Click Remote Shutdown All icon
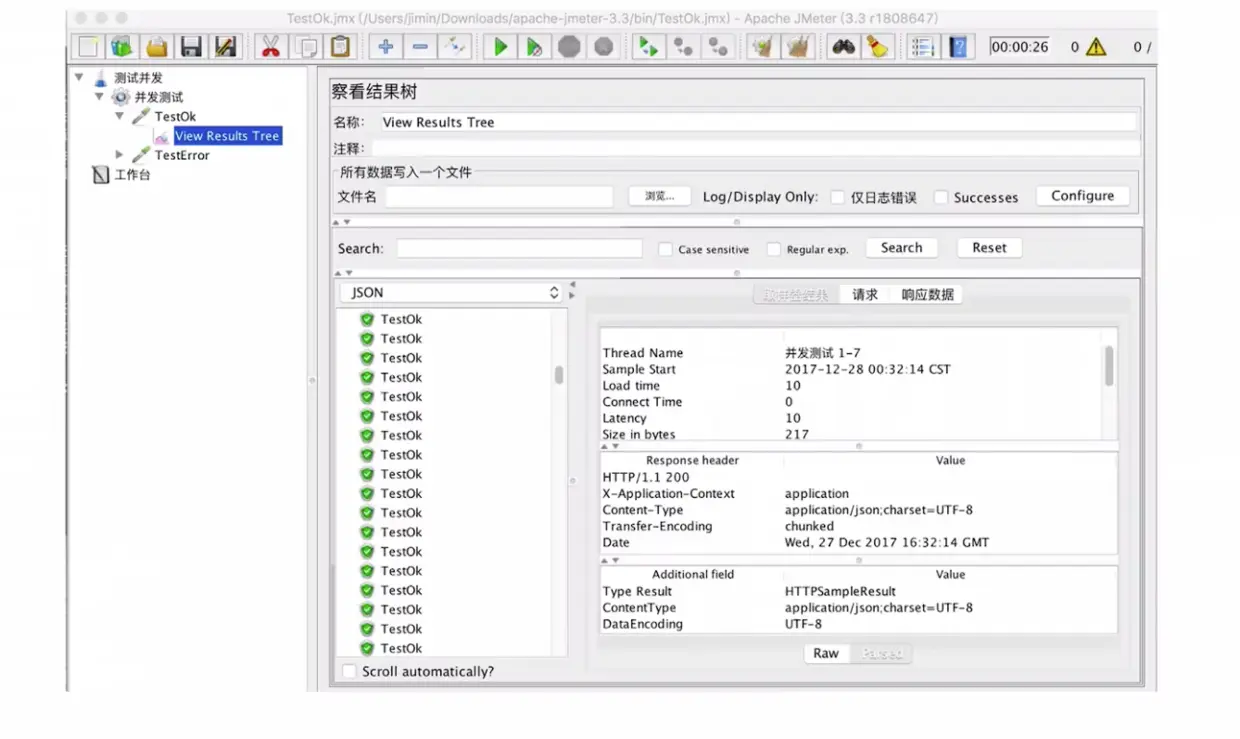The width and height of the screenshot is (1240, 739). 717,47
